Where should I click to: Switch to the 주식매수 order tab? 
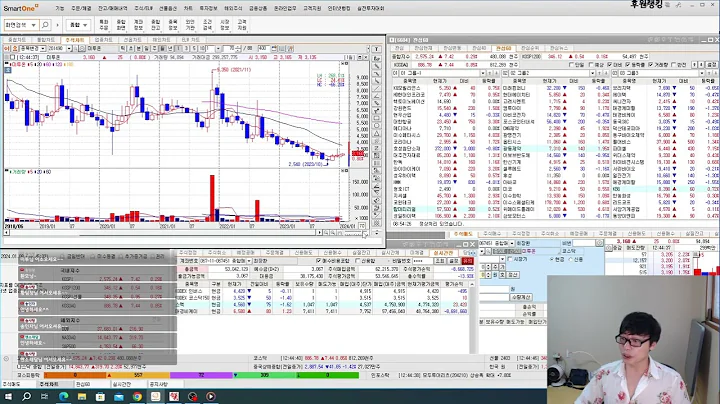coord(492,234)
